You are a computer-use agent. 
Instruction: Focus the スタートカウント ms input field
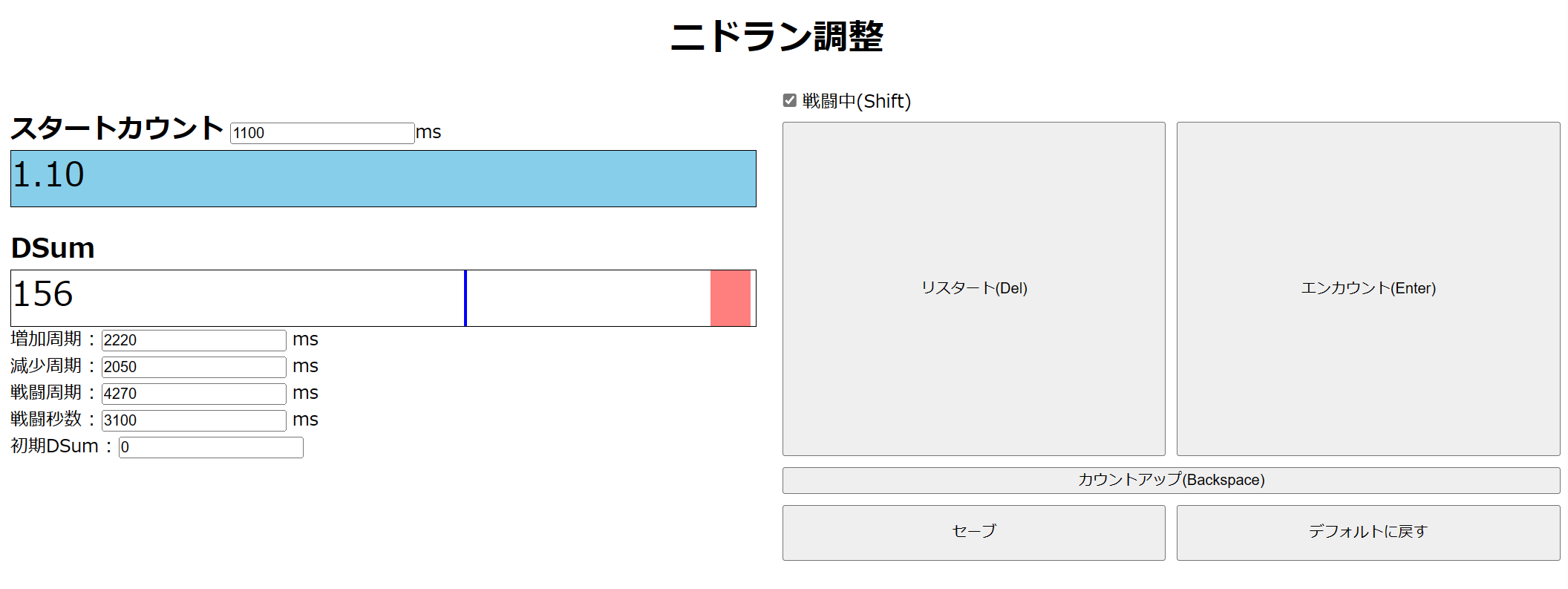pos(321,133)
